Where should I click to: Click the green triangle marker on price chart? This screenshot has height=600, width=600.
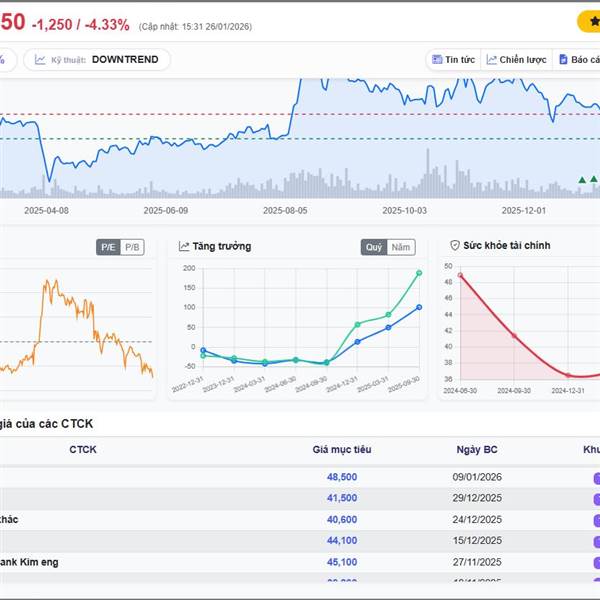pos(582,180)
